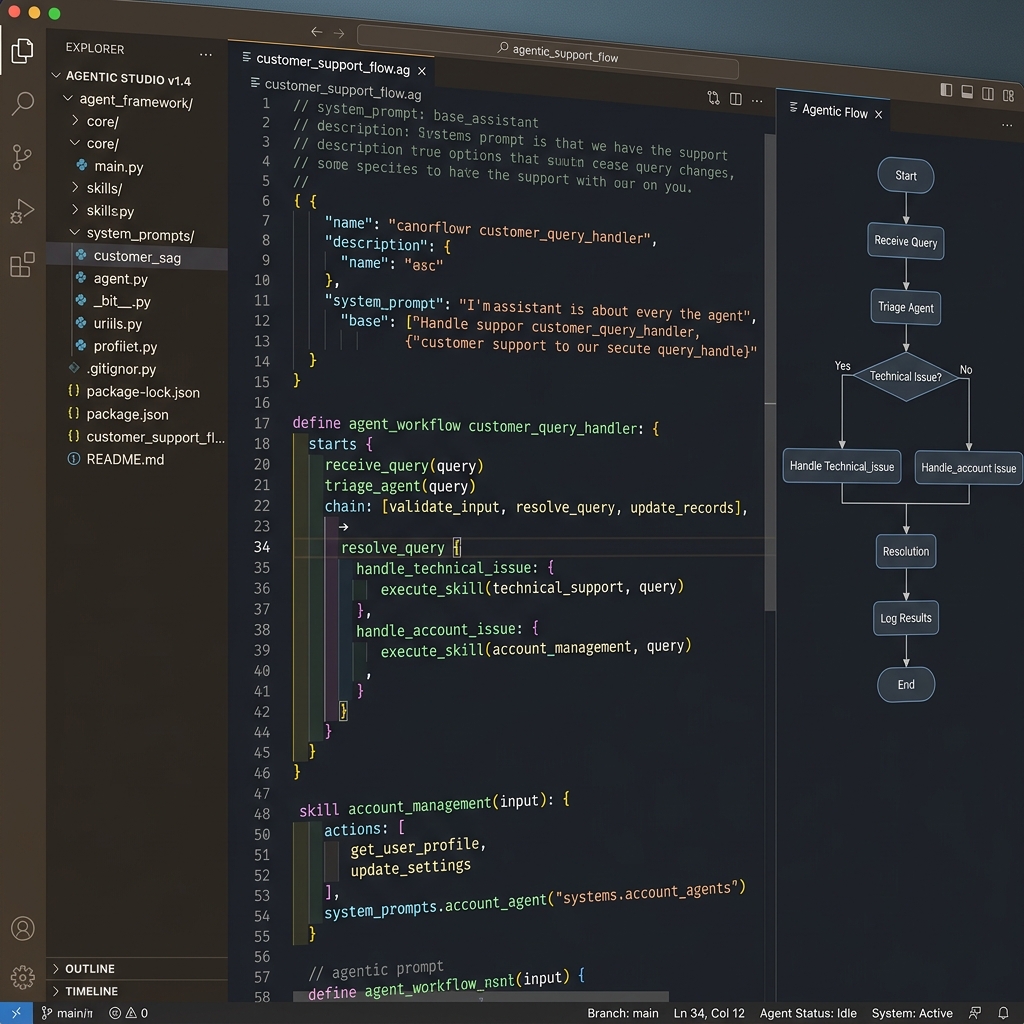Open the Explorer view in activity bar
Viewport: 1024px width, 1024px height.
pos(22,51)
